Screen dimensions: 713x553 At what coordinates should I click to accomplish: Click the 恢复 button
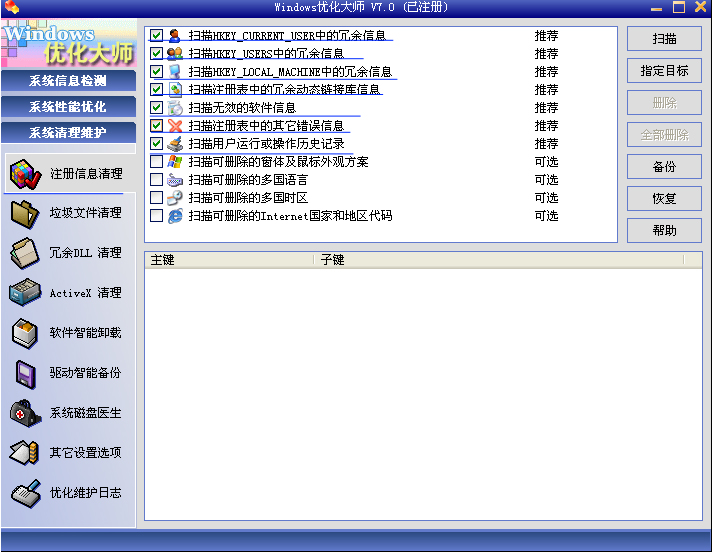pos(664,198)
